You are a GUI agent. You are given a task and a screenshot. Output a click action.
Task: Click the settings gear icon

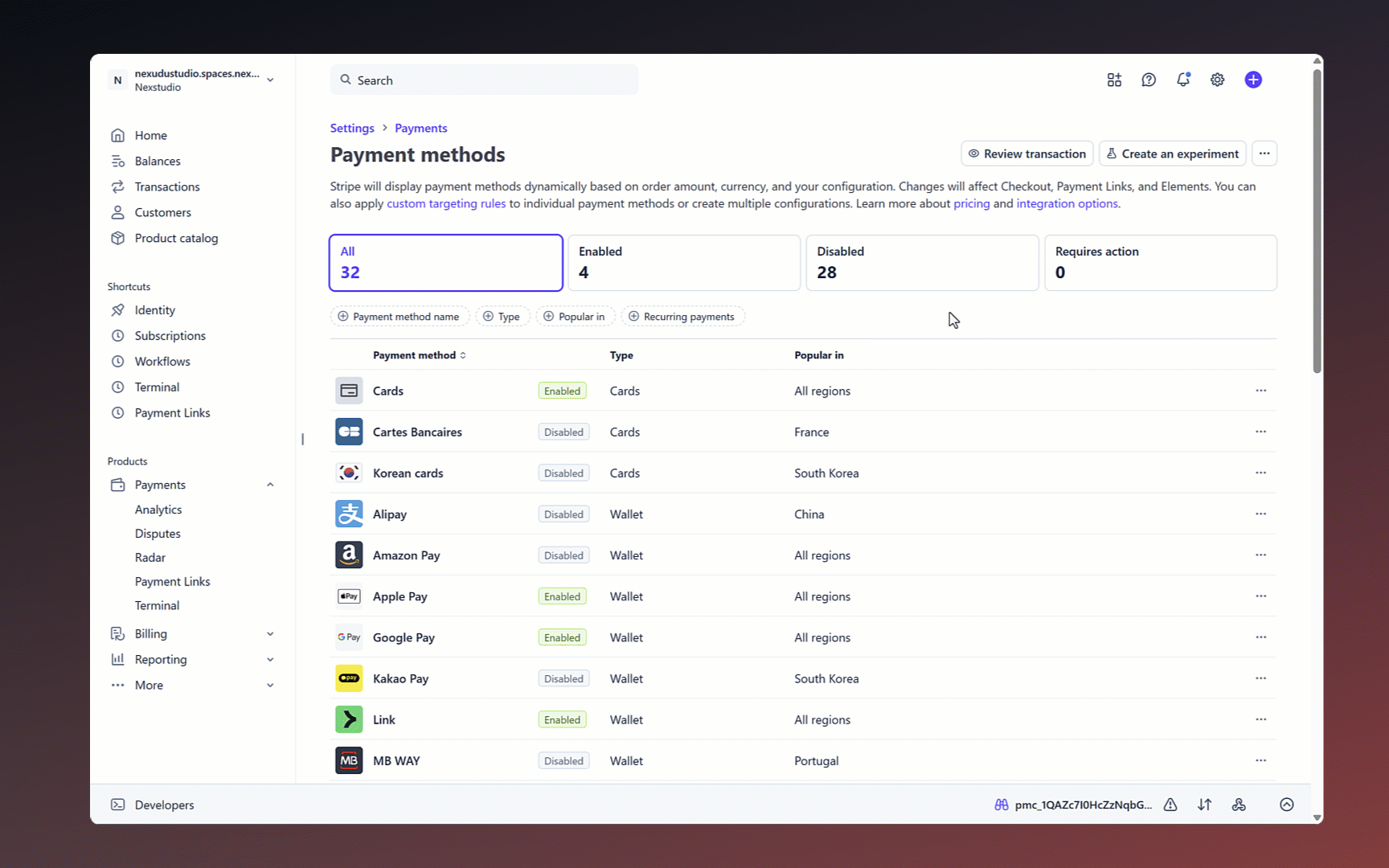(1216, 80)
